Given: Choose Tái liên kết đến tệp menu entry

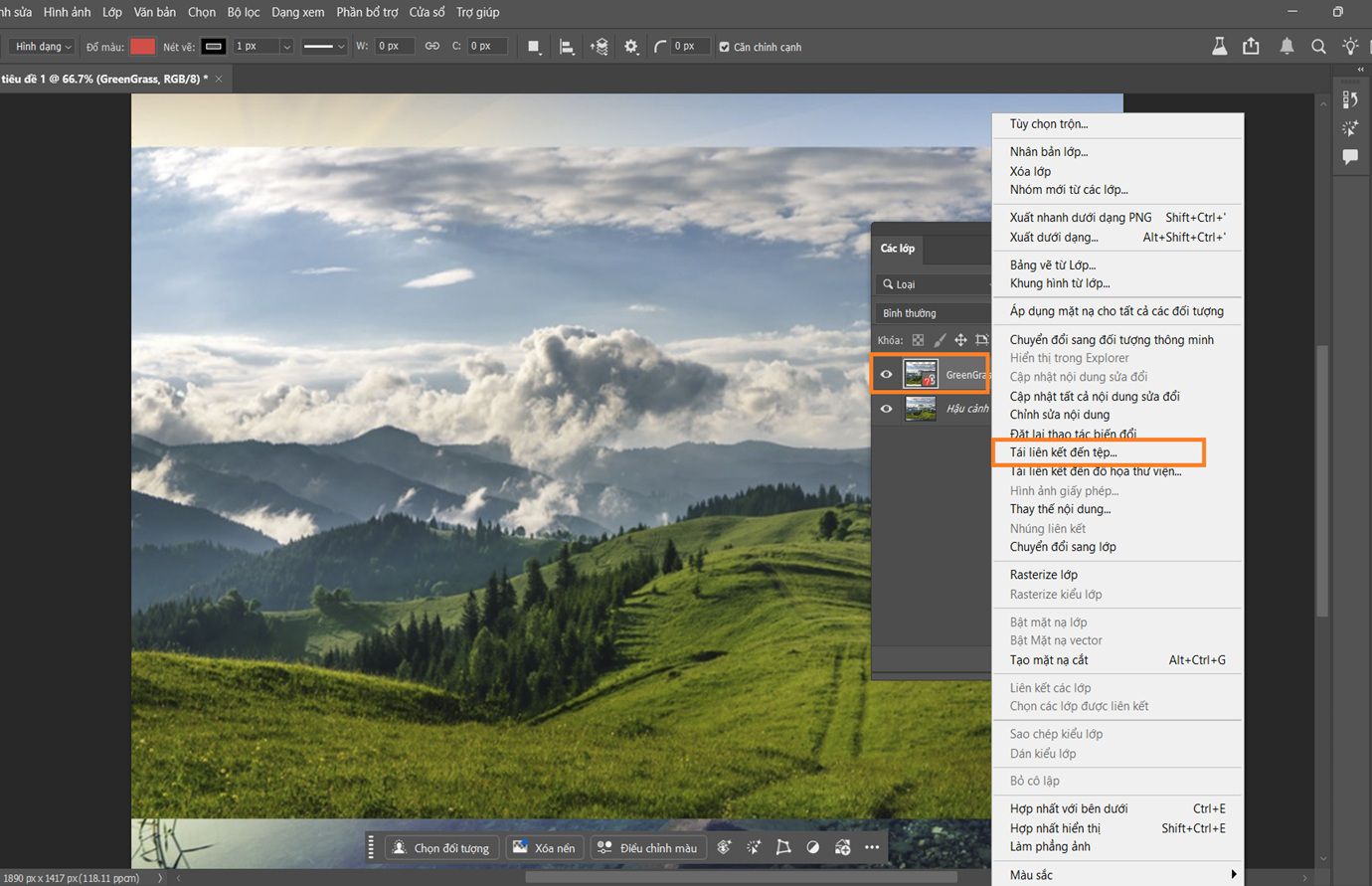Looking at the screenshot, I should coord(1064,452).
